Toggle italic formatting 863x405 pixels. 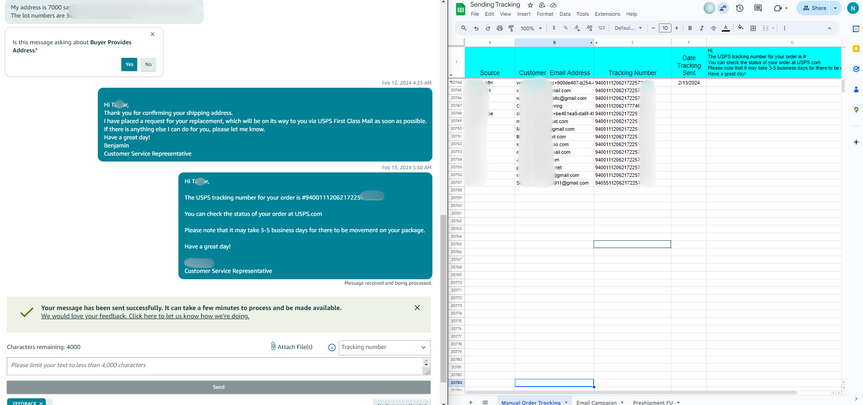[702, 28]
